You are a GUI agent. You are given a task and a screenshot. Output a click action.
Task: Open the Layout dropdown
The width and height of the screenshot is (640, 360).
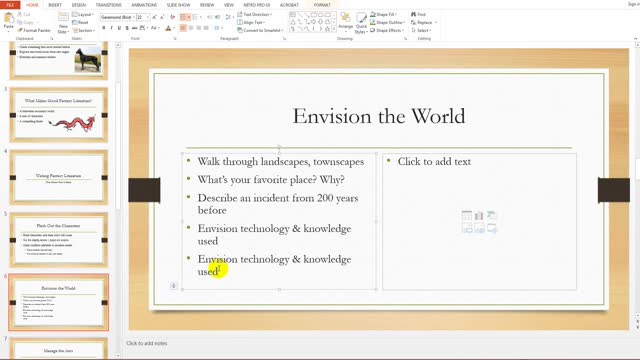point(83,14)
